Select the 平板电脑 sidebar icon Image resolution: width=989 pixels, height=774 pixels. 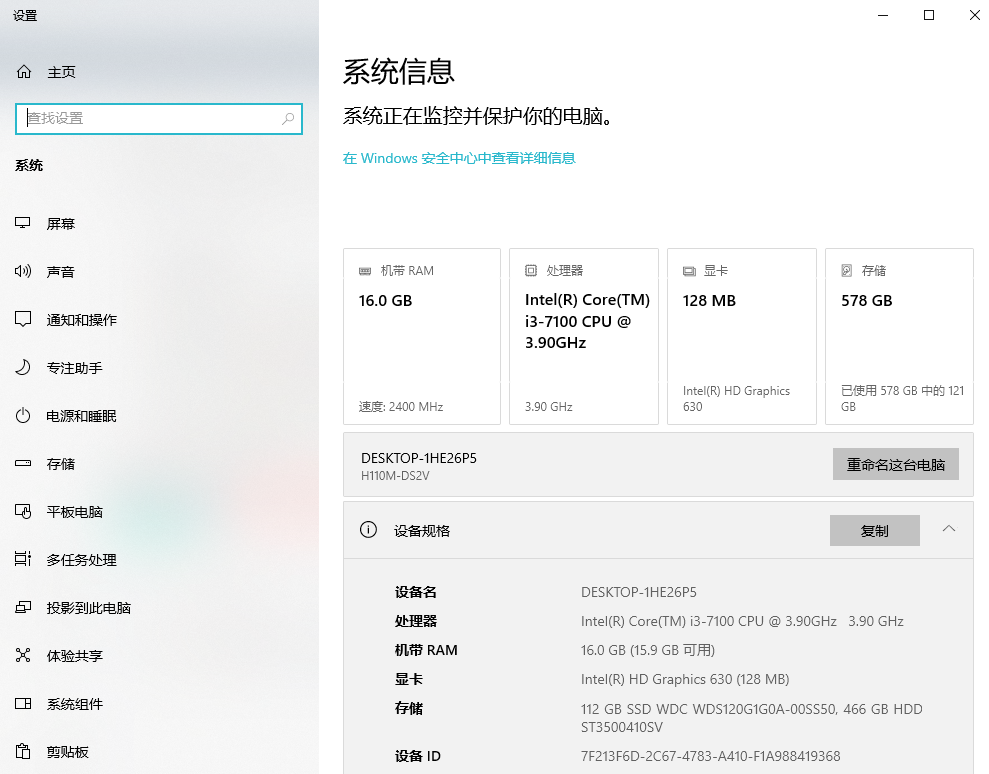pyautogui.click(x=22, y=511)
